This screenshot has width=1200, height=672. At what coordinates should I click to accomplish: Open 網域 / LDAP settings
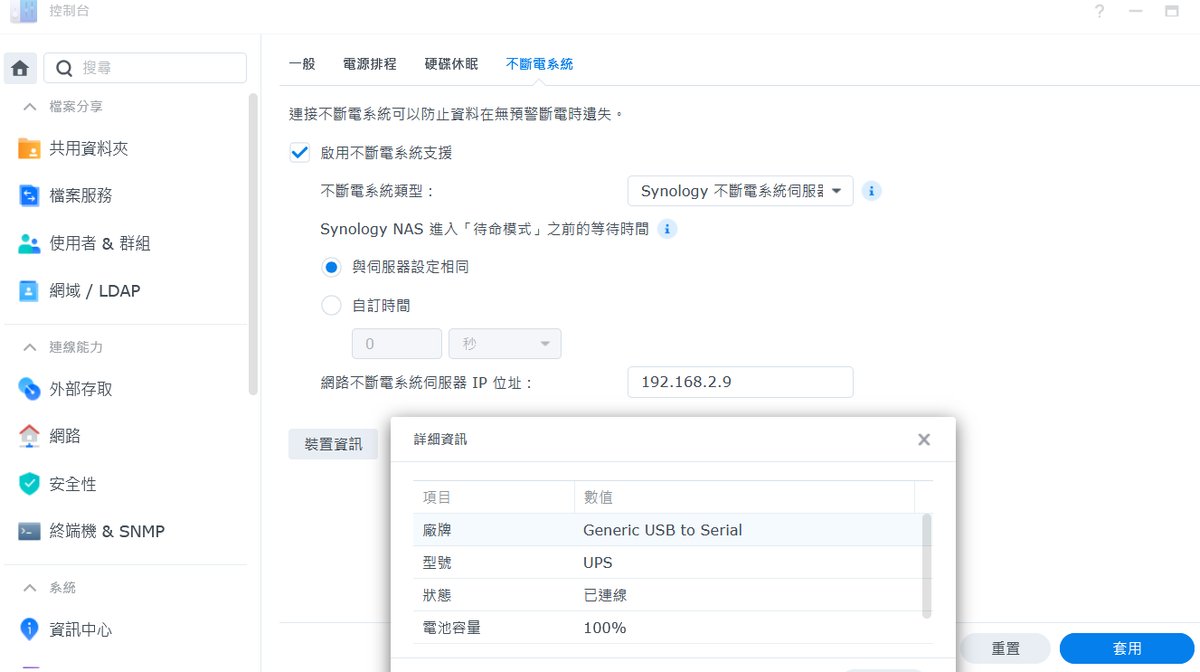click(94, 291)
